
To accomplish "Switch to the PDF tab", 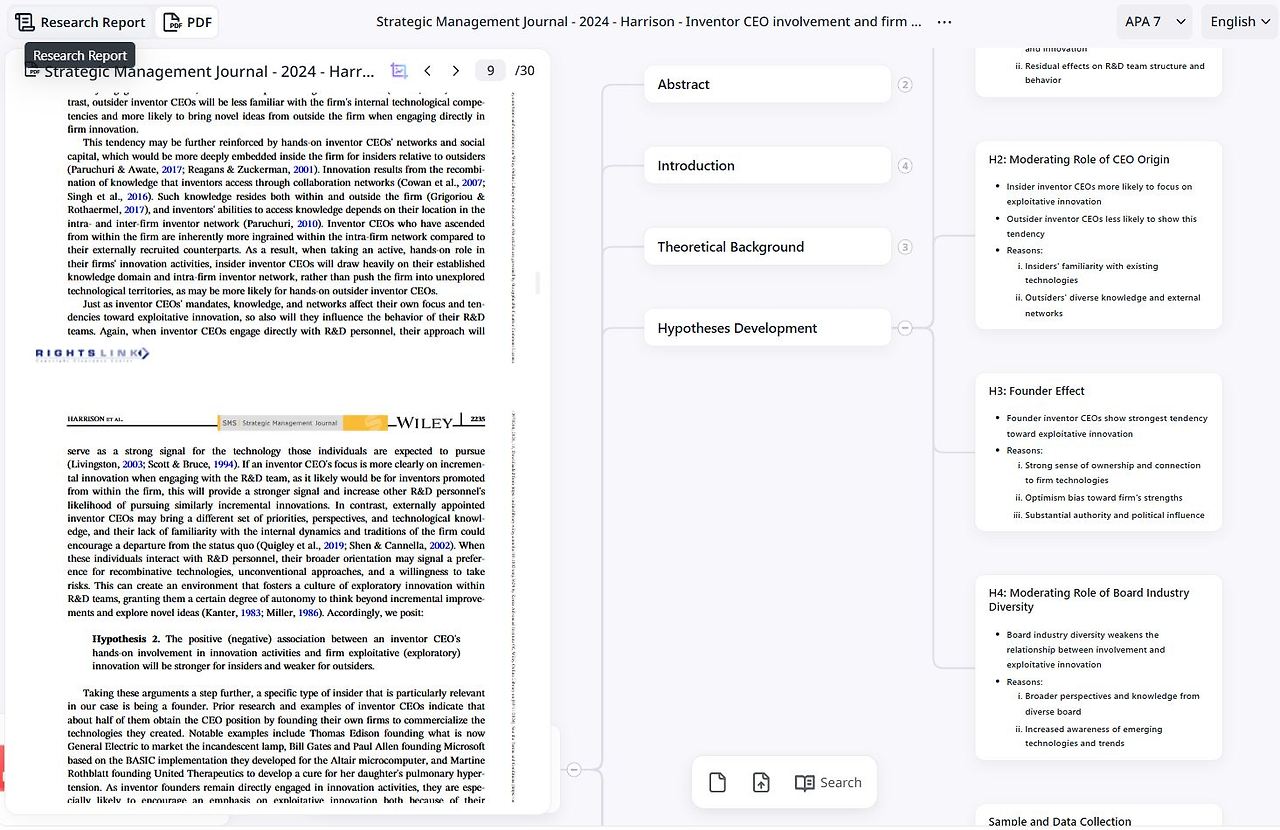I will pyautogui.click(x=187, y=21).
